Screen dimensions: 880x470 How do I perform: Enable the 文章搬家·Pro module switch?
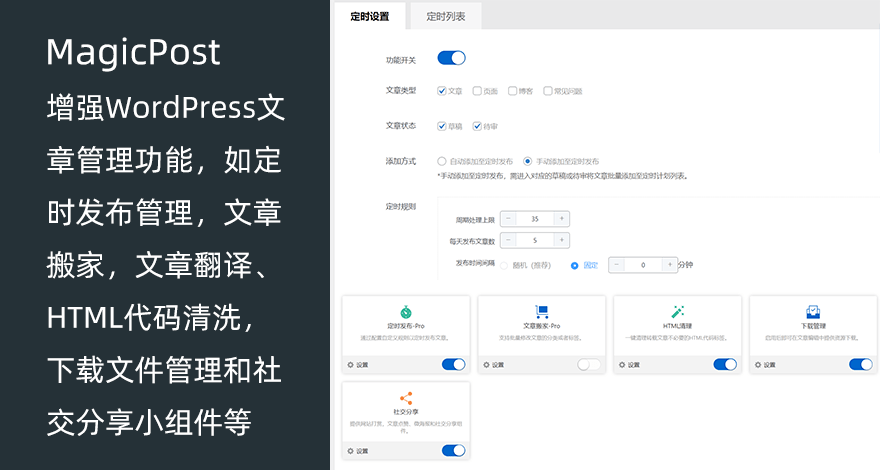[x=589, y=364]
